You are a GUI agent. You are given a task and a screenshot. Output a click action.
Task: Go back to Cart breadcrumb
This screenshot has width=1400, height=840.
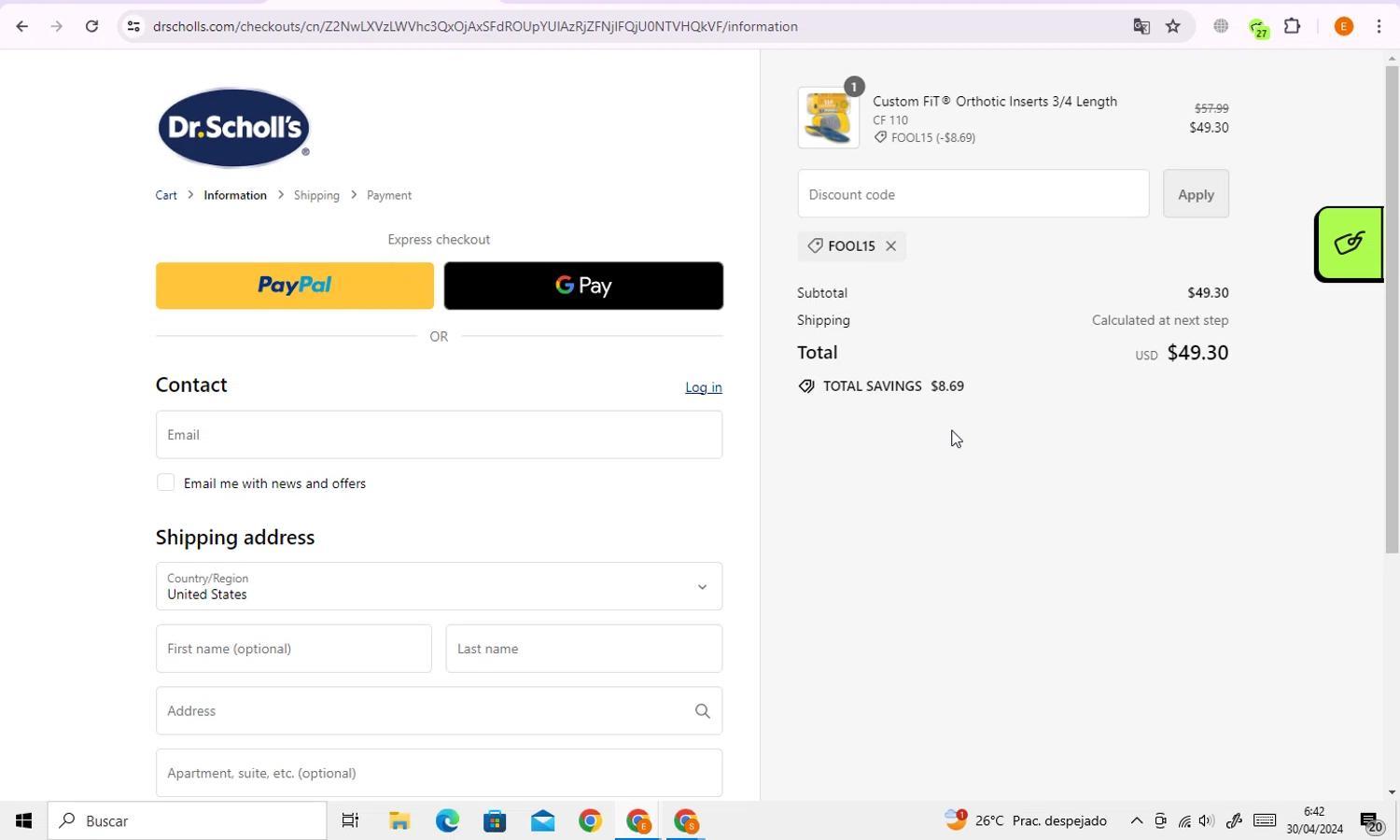point(166,195)
